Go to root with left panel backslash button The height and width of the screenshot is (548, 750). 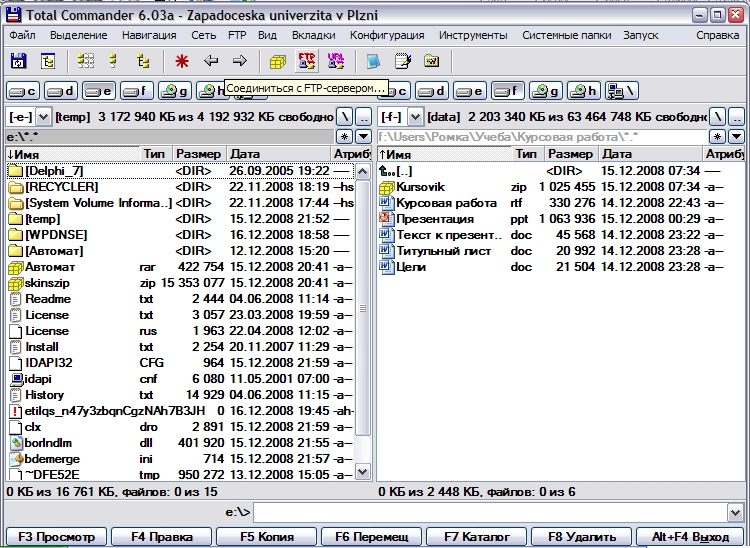[x=345, y=117]
